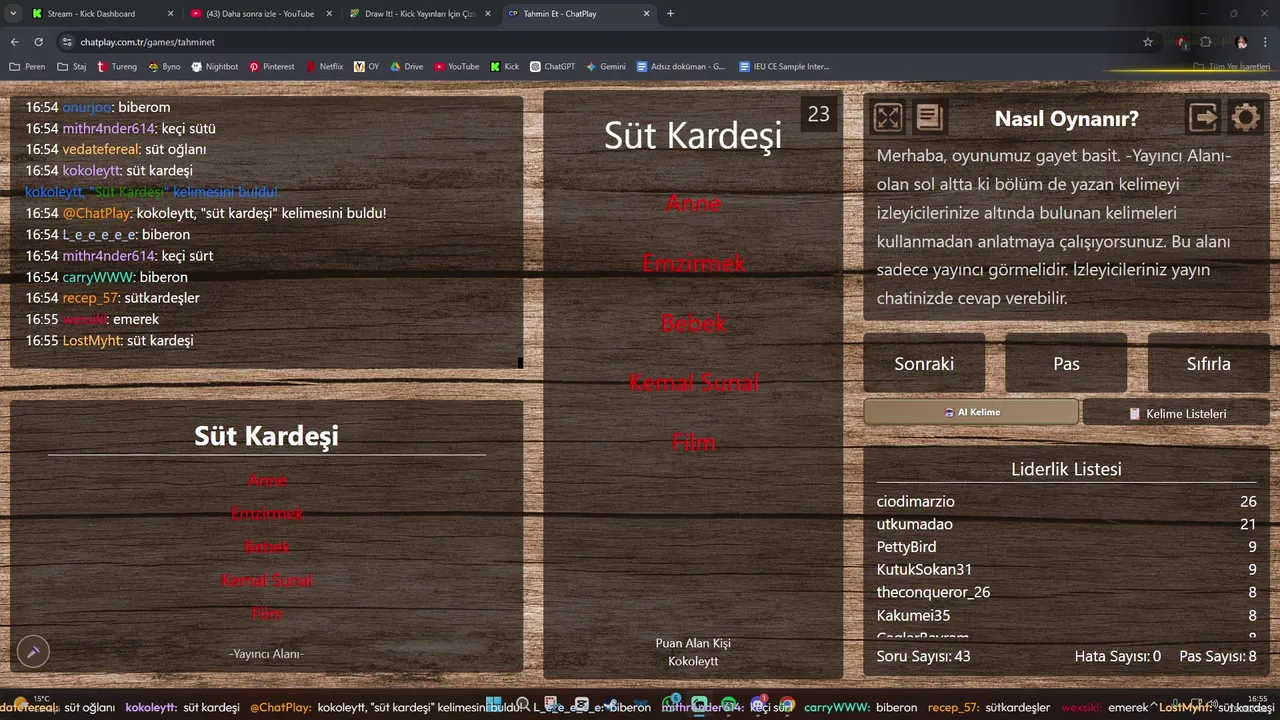Click PettyBird in the leaderboard
Screen dimensions: 1280x720
coord(907,547)
